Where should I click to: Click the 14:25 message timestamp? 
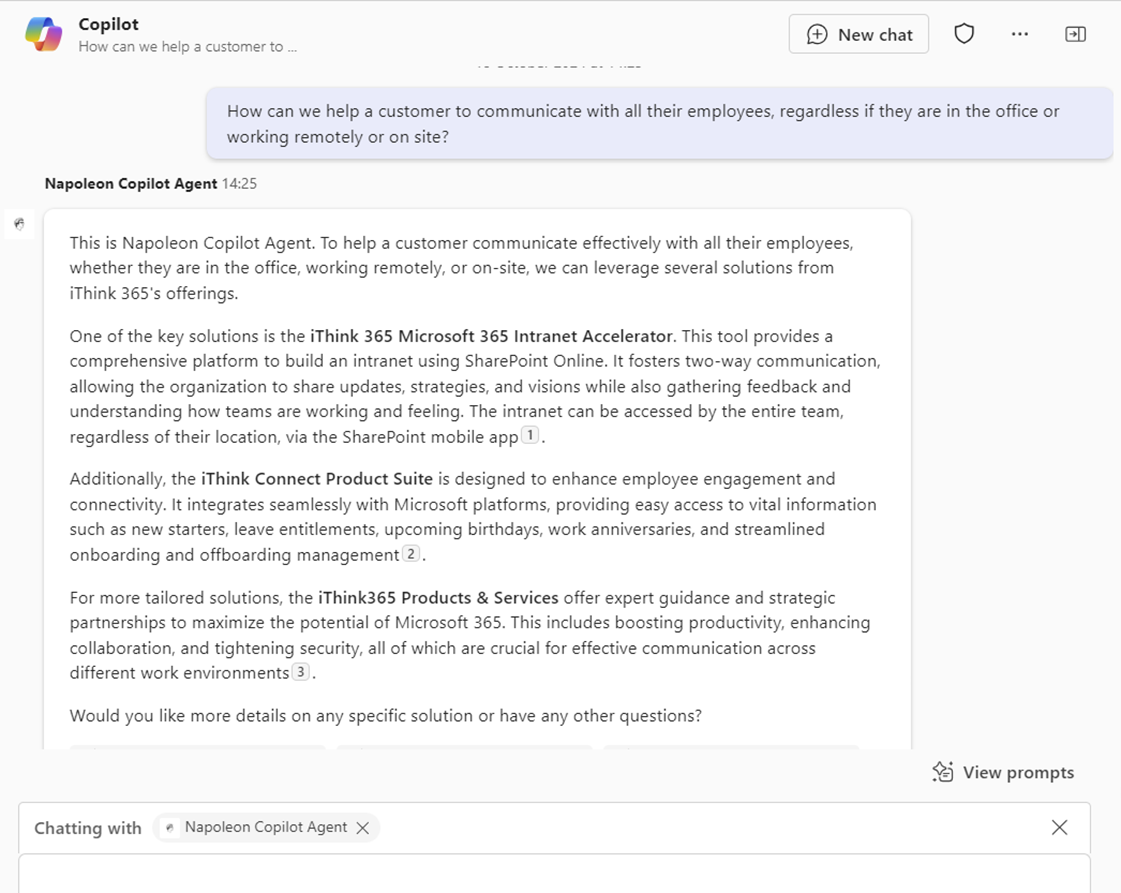[x=239, y=184]
